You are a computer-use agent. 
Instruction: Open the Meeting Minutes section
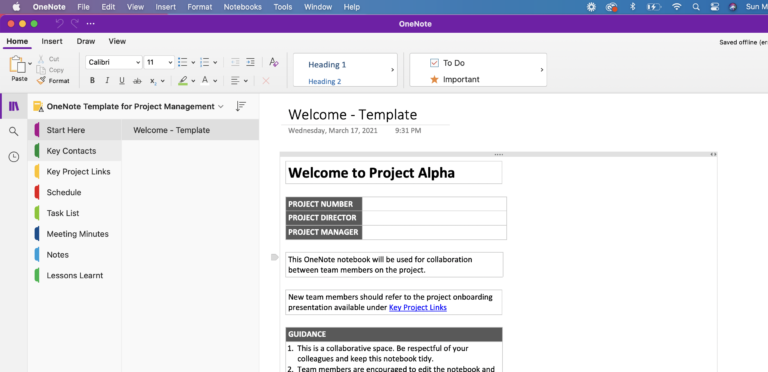point(74,234)
